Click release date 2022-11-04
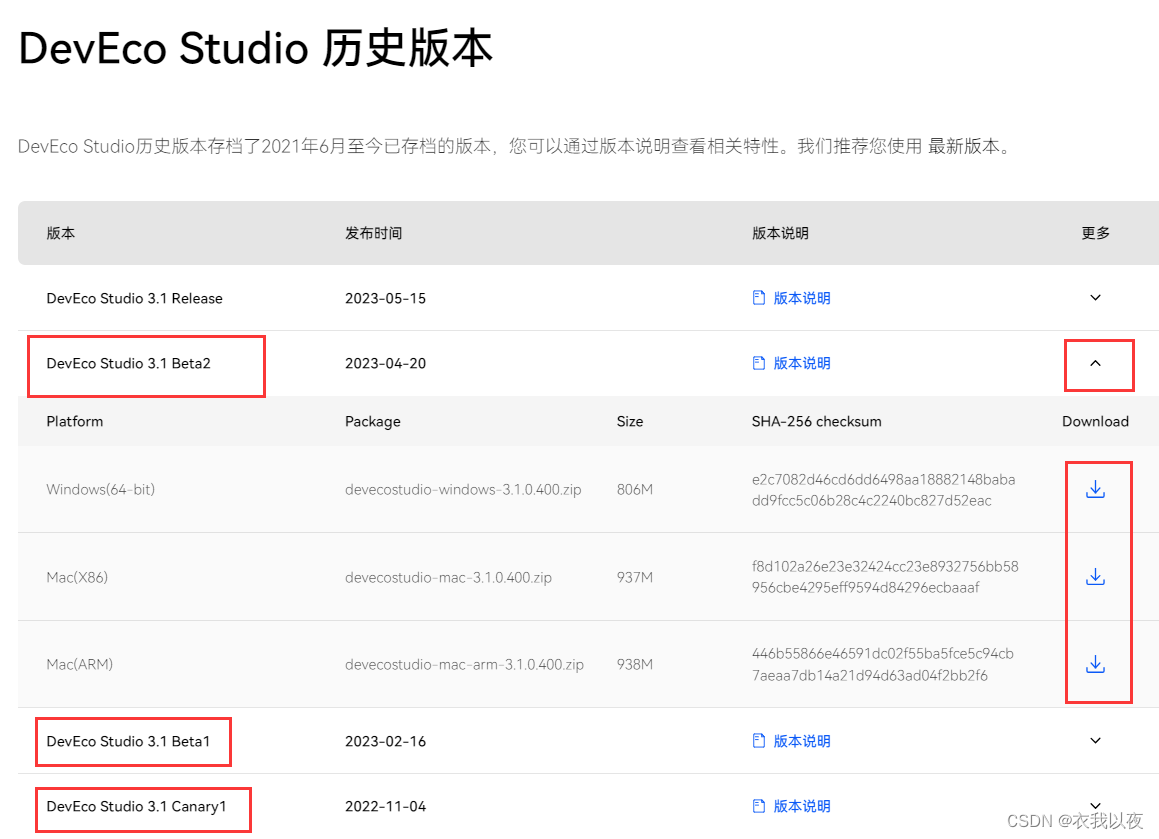This screenshot has height=839, width=1159. pyautogui.click(x=386, y=806)
